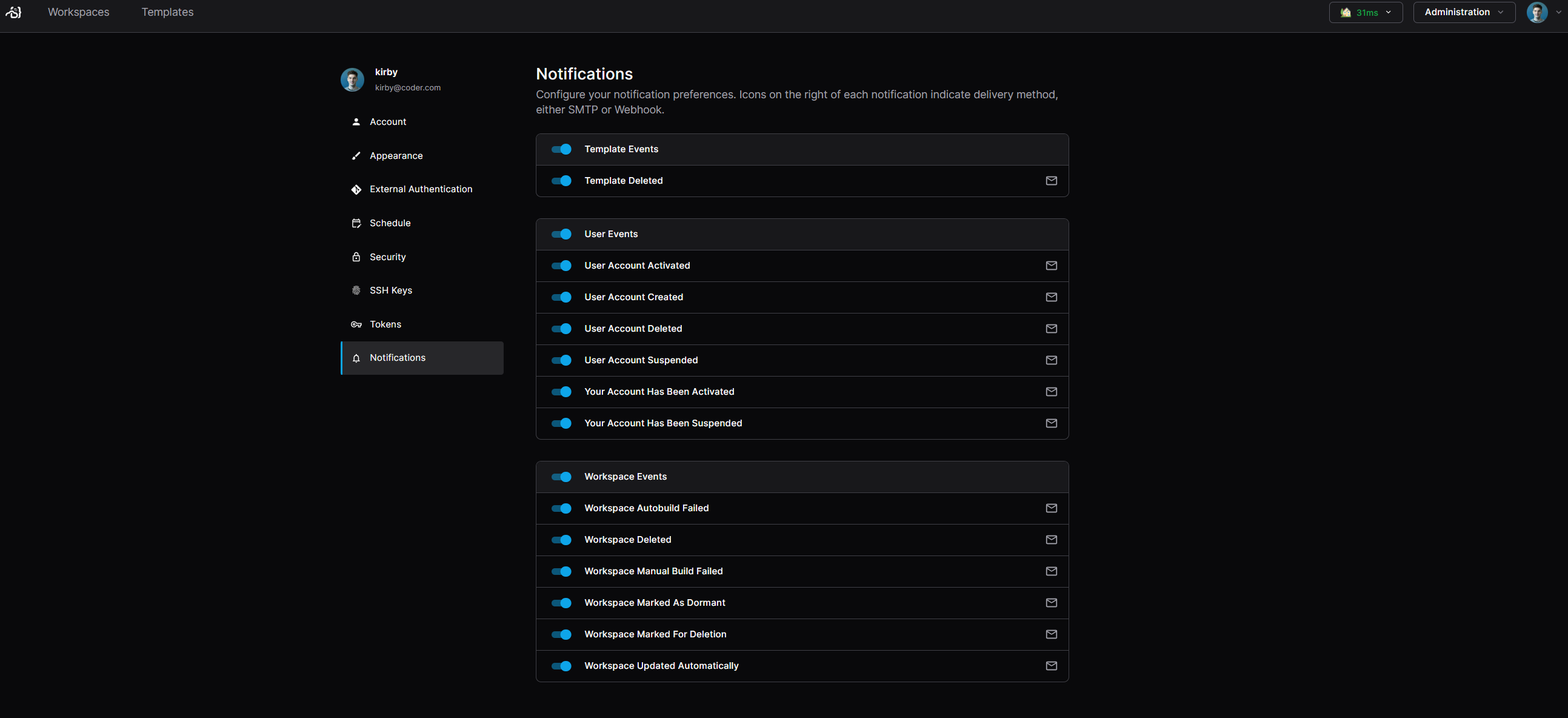Click the kirby@coder.com email text
The height and width of the screenshot is (718, 1568).
(x=408, y=88)
